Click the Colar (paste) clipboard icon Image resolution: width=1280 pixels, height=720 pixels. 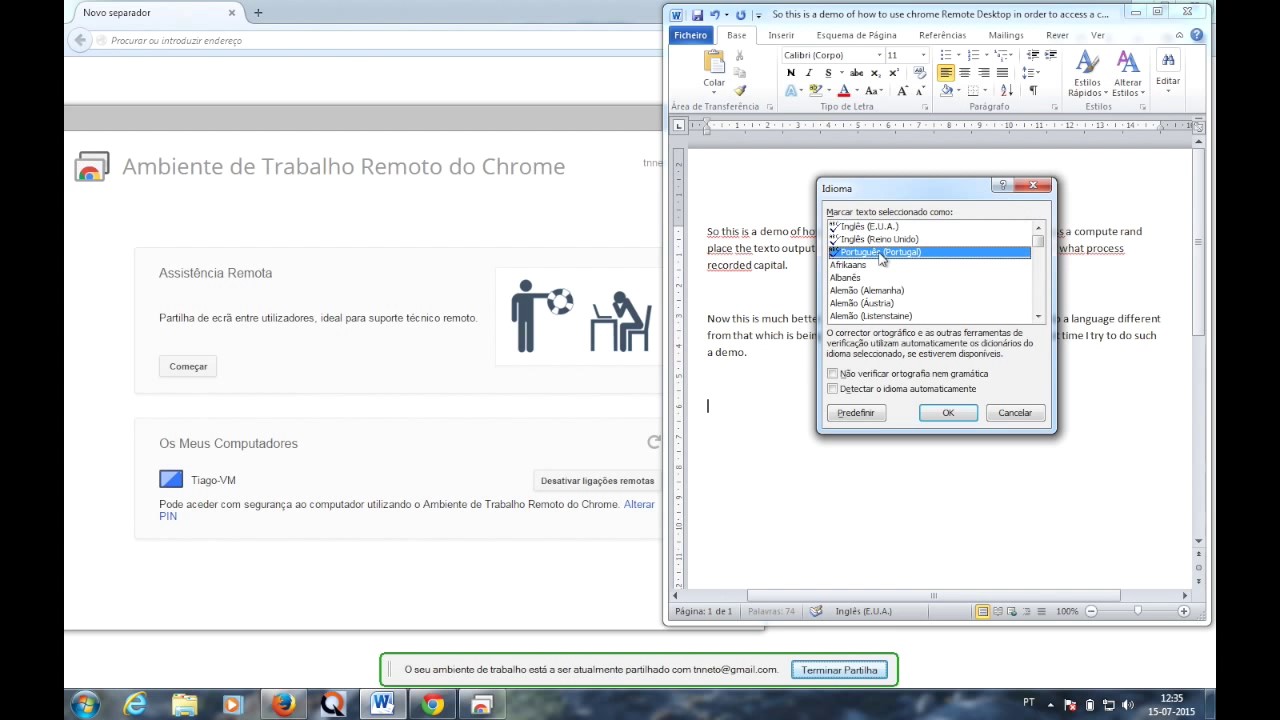(714, 62)
